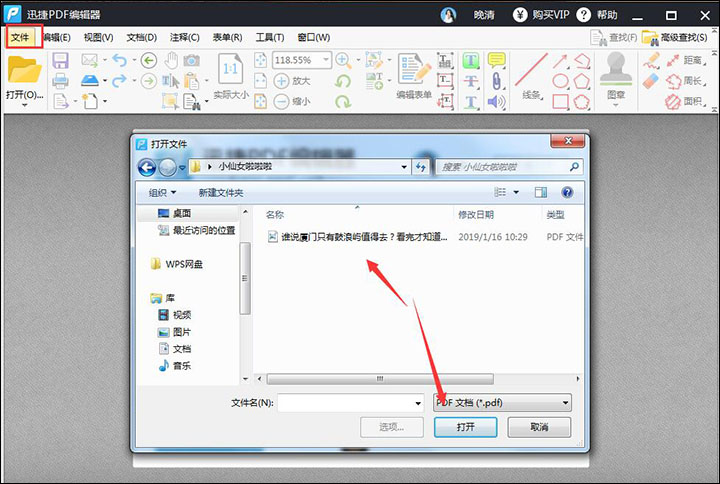Viewport: 720px width, 484px height.
Task: Select the 桌面 (Desktop) item in sidebar
Action: (x=181, y=213)
